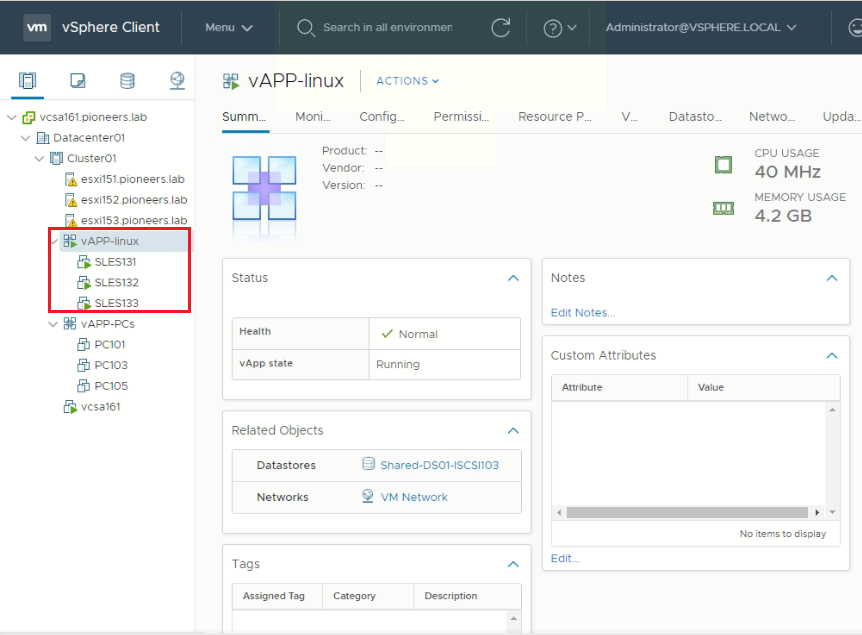Image resolution: width=862 pixels, height=635 pixels.
Task: Click the search in all environments field
Action: click(388, 27)
